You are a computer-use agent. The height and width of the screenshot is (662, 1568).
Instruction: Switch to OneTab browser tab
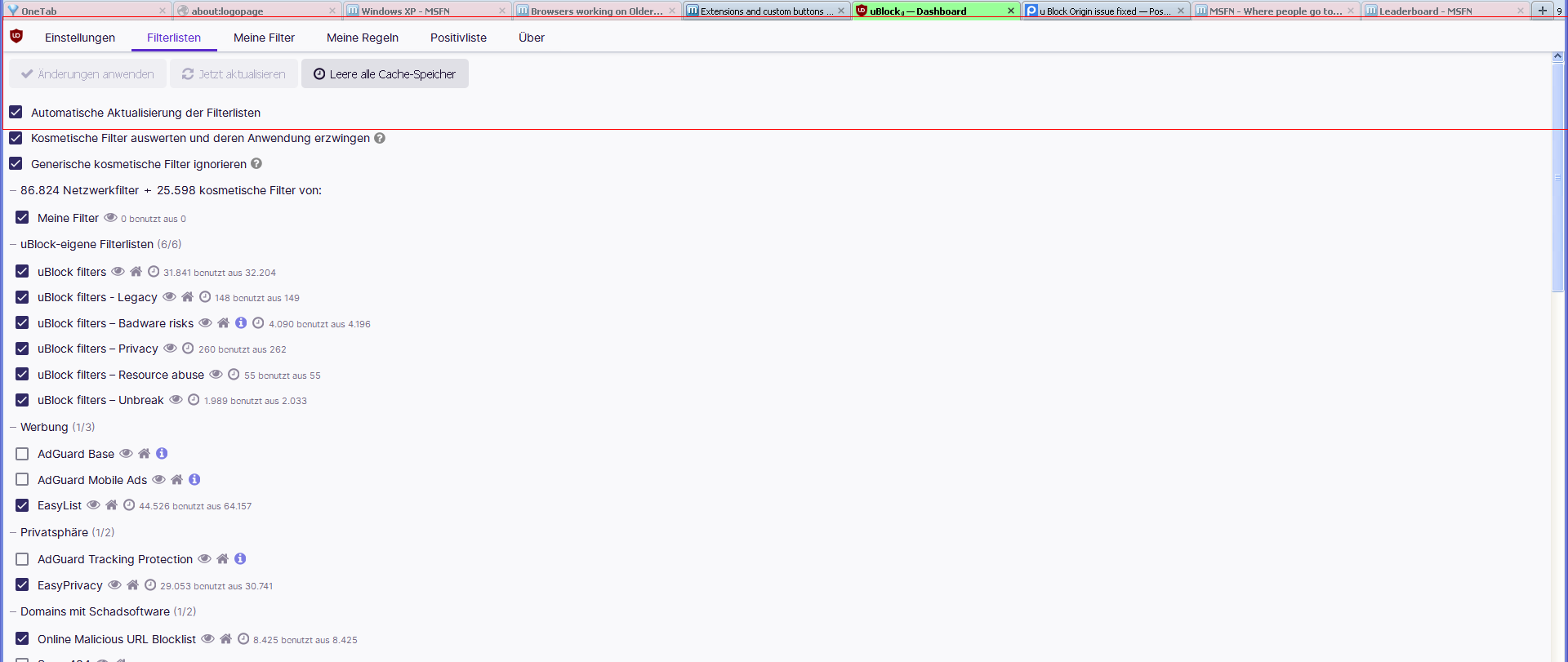tap(86, 11)
